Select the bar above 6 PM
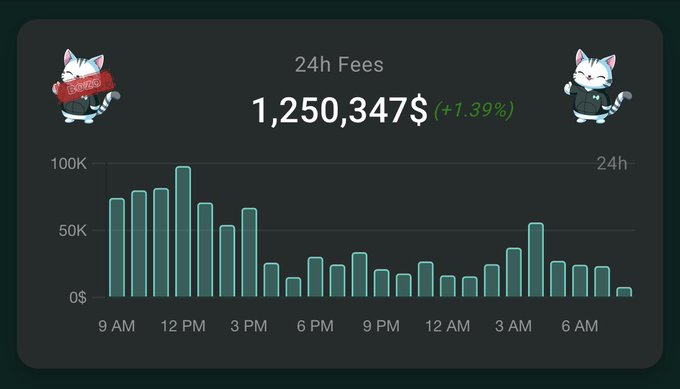Image resolution: width=680 pixels, height=389 pixels. click(x=315, y=277)
